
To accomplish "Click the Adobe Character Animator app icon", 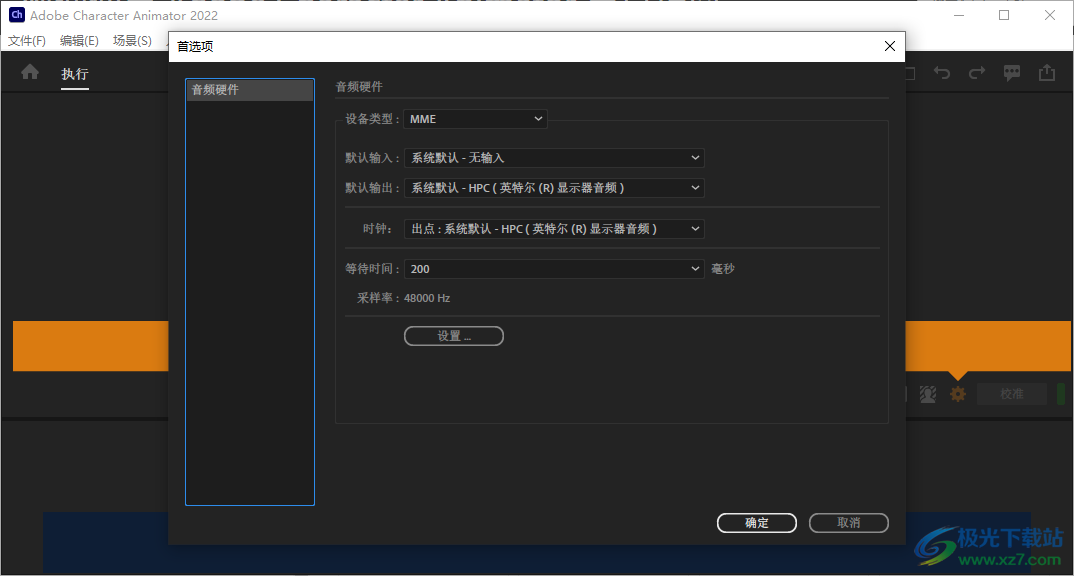I will 16,14.
